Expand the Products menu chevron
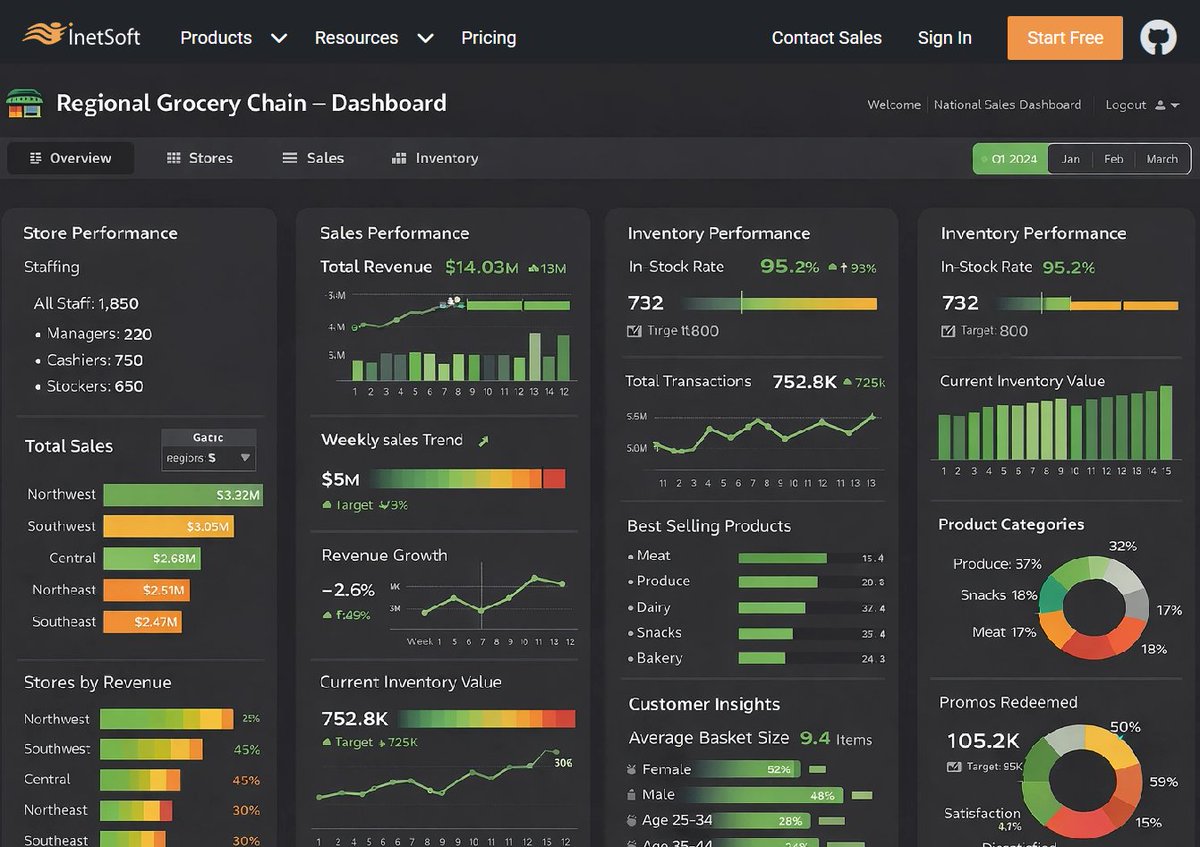1200x847 pixels. click(x=279, y=38)
